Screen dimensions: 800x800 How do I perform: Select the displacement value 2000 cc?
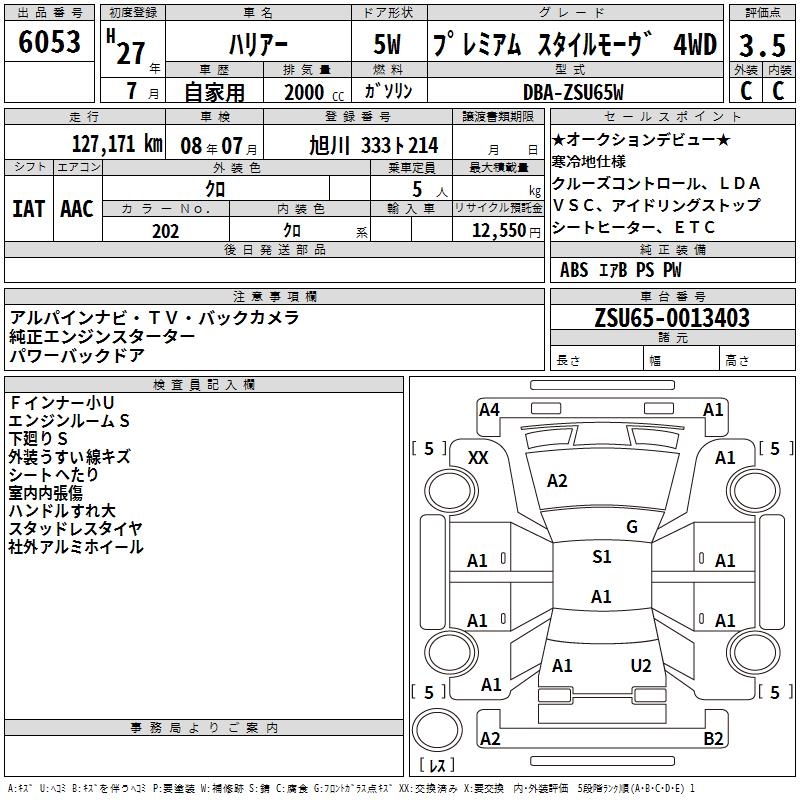tap(314, 93)
